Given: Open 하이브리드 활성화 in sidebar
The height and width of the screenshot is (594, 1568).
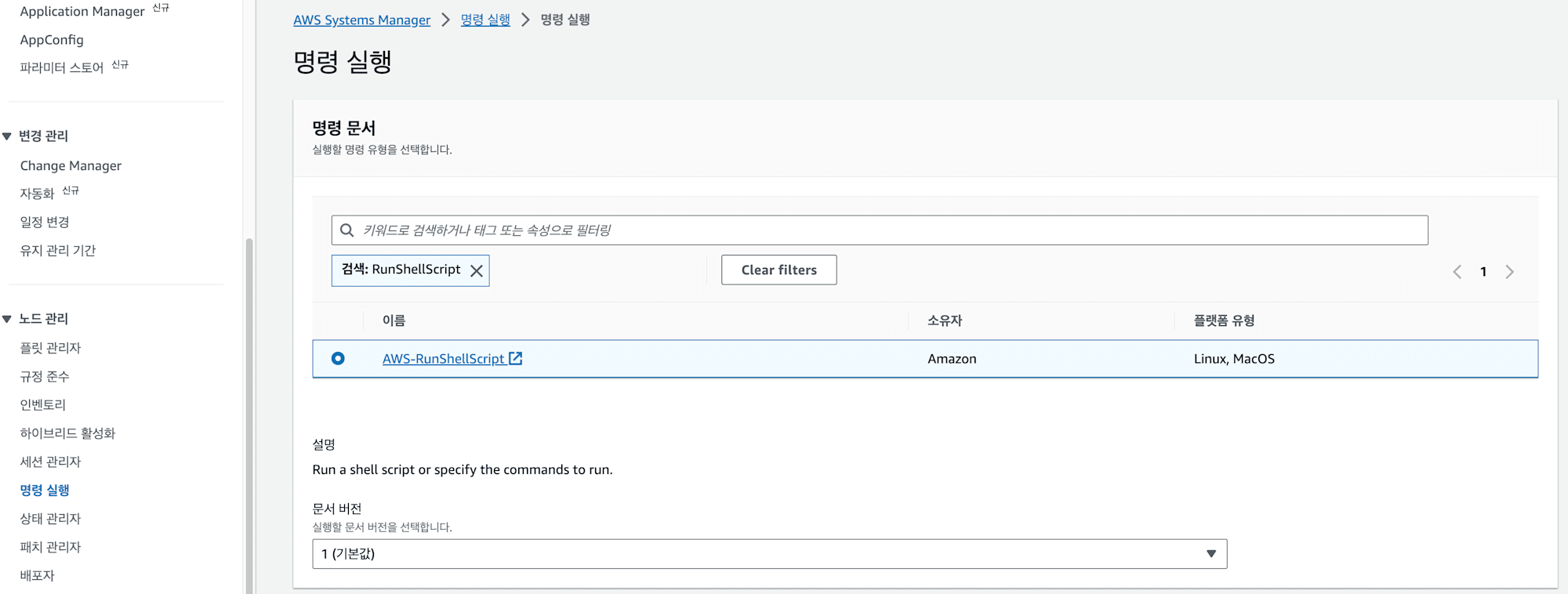Looking at the screenshot, I should point(67,433).
